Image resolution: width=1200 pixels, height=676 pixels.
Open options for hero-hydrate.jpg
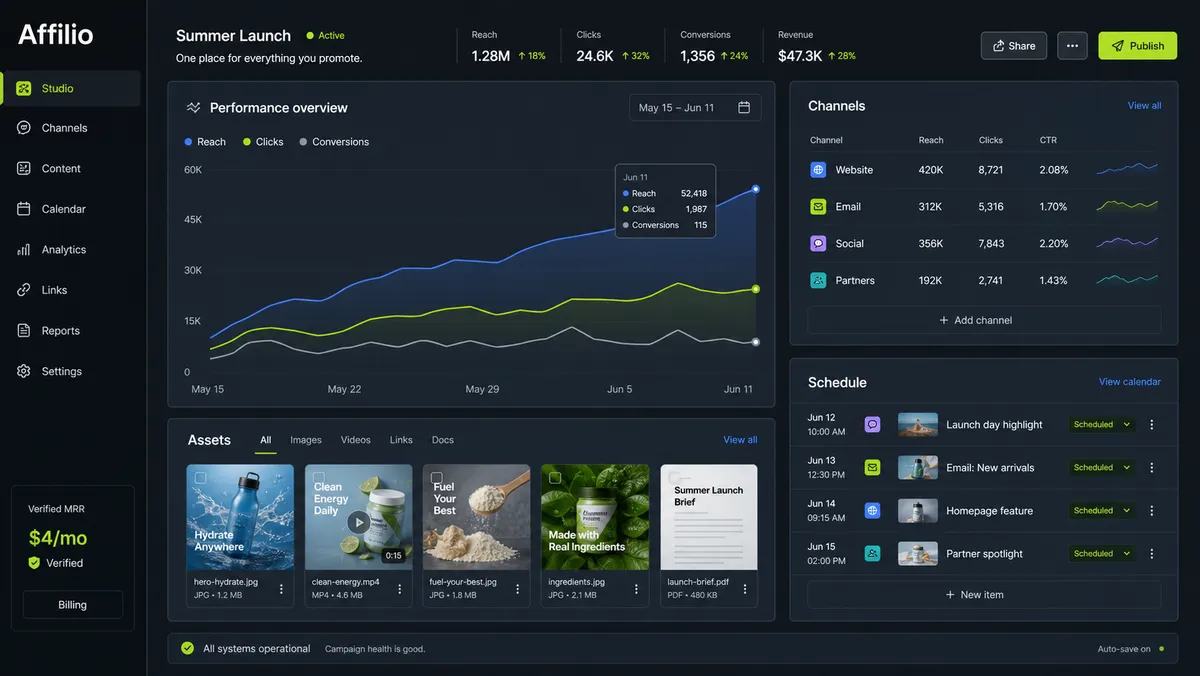pyautogui.click(x=281, y=589)
